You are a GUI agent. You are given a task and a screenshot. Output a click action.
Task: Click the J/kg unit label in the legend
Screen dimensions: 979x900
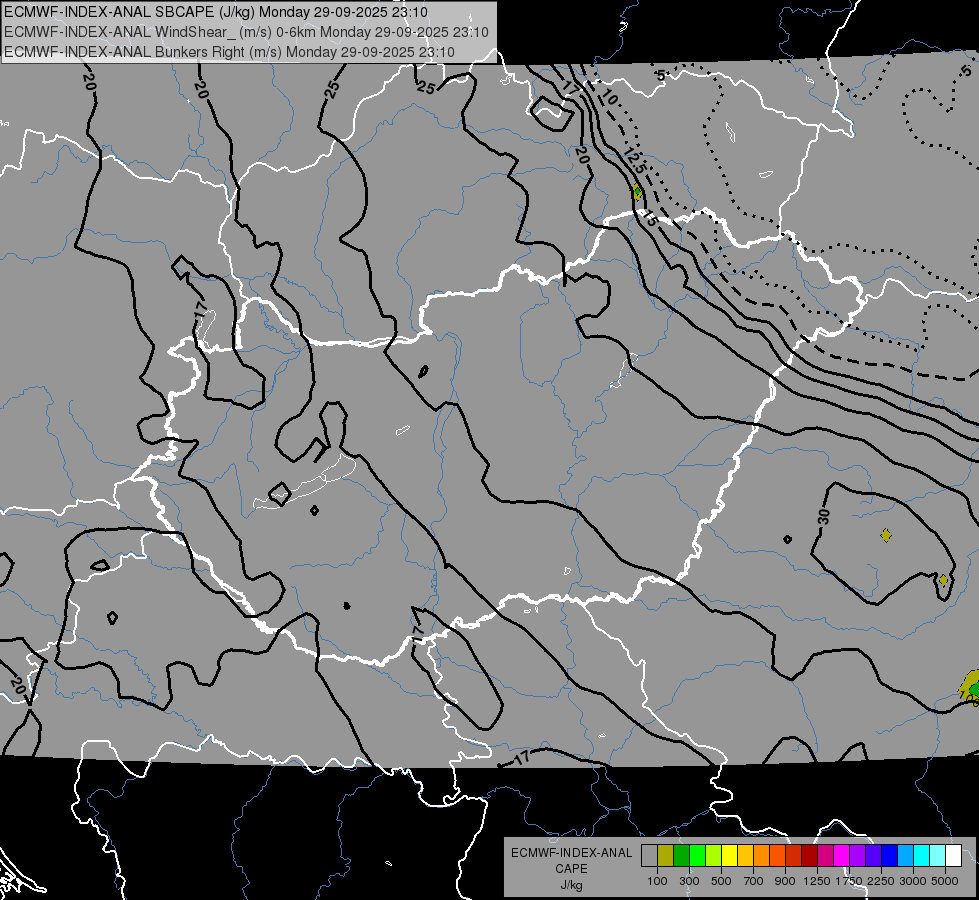571,885
